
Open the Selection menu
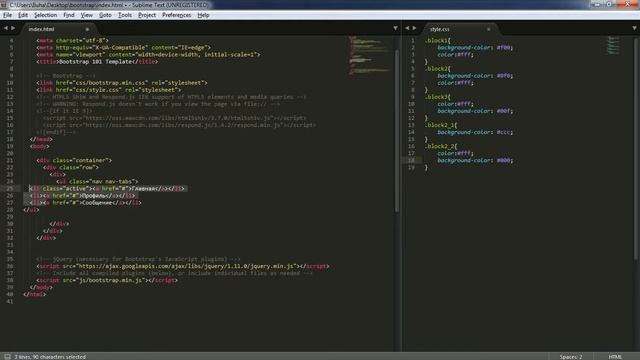click(x=45, y=15)
